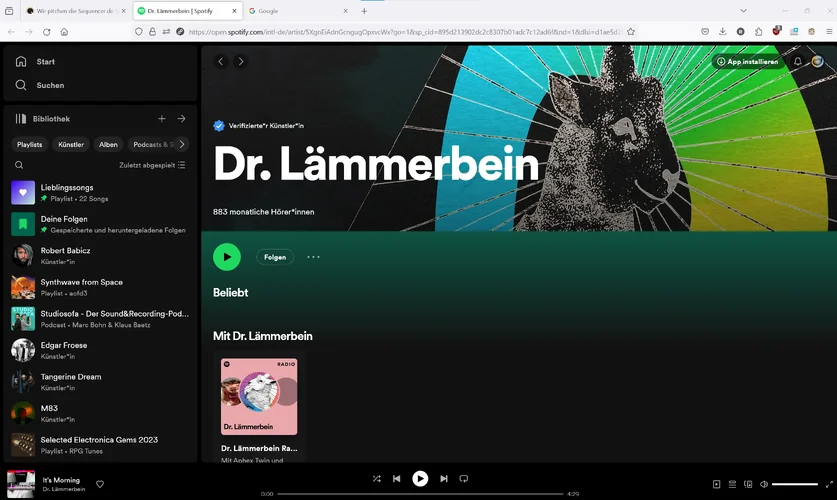Open It's Morning track title
The height and width of the screenshot is (500, 837).
point(61,480)
